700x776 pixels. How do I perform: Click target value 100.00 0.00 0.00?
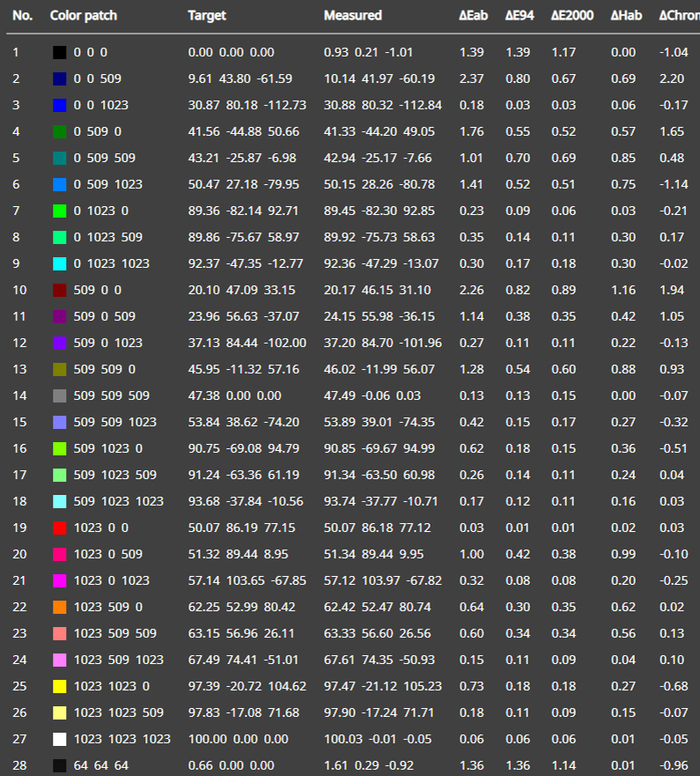pos(238,739)
